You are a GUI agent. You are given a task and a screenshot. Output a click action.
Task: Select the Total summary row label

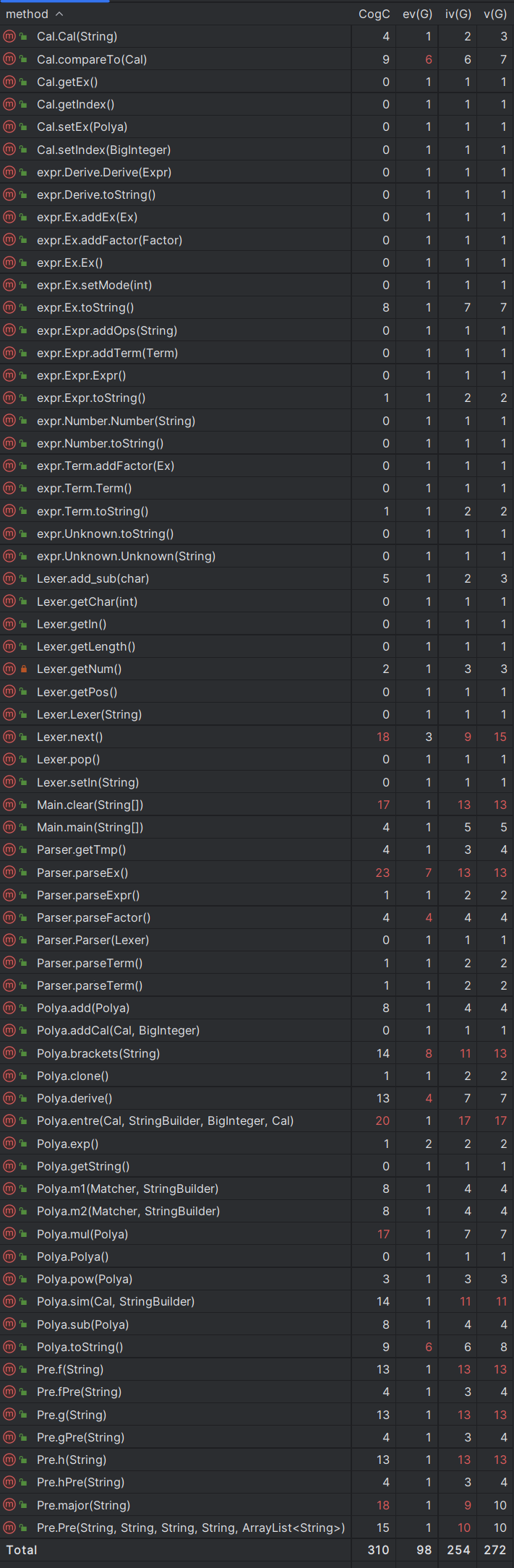click(22, 1550)
